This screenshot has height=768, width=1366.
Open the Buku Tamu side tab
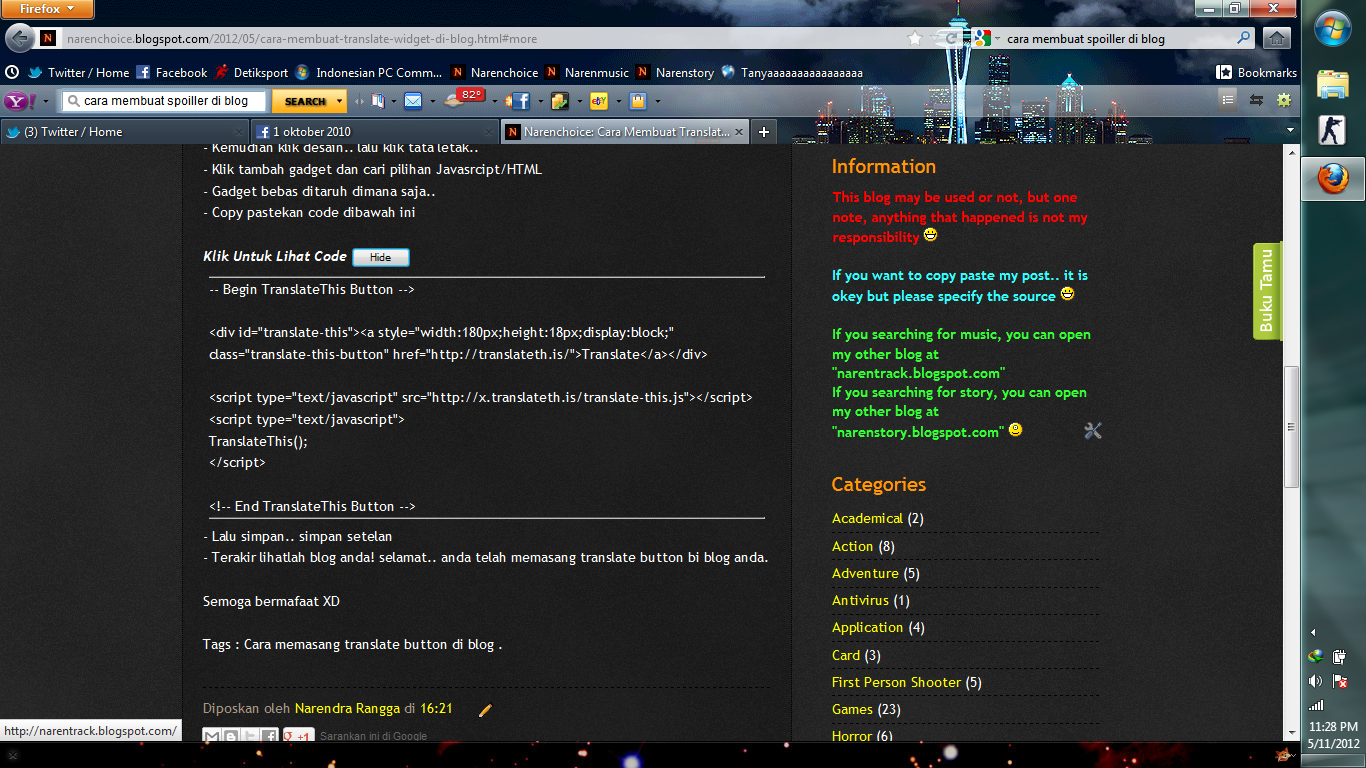tap(1267, 290)
